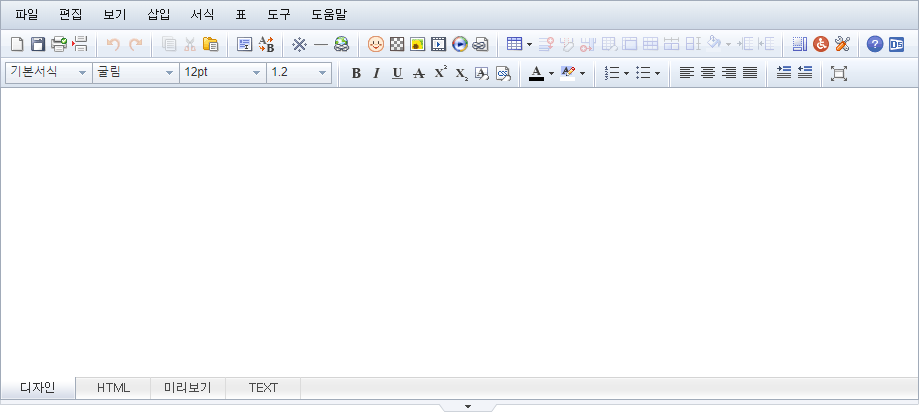Switch to the 미리보기 tab
The width and height of the screenshot is (919, 412).
point(188,388)
